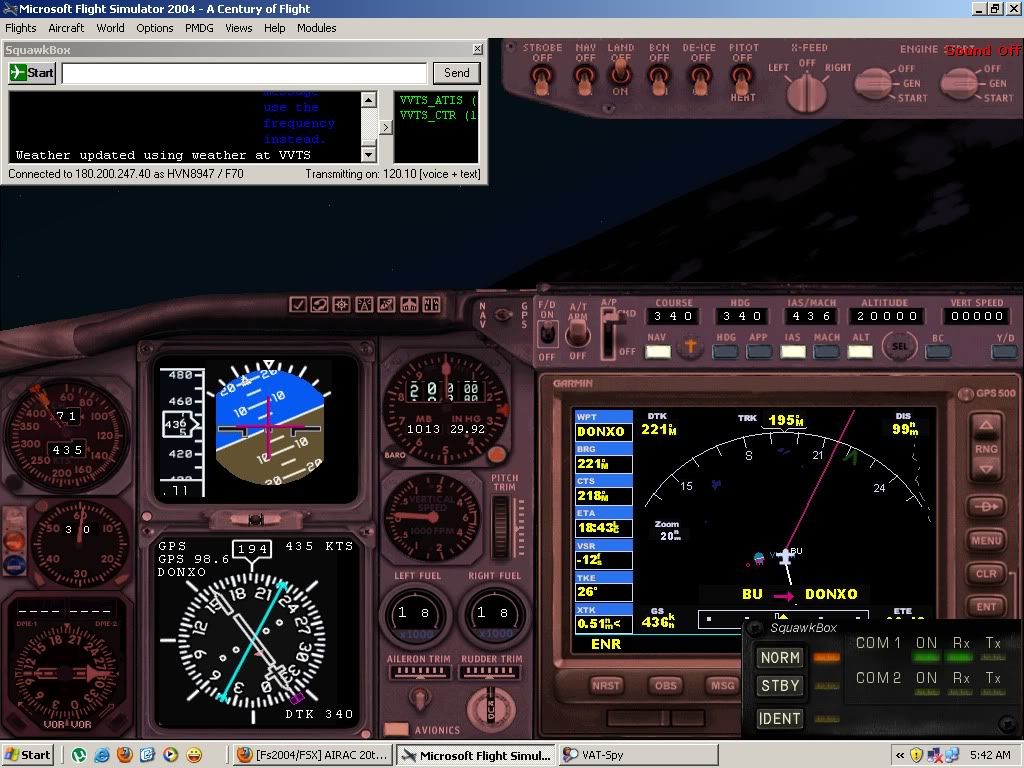Image resolution: width=1024 pixels, height=768 pixels.
Task: Open the PMDG menu
Action: click(x=199, y=28)
